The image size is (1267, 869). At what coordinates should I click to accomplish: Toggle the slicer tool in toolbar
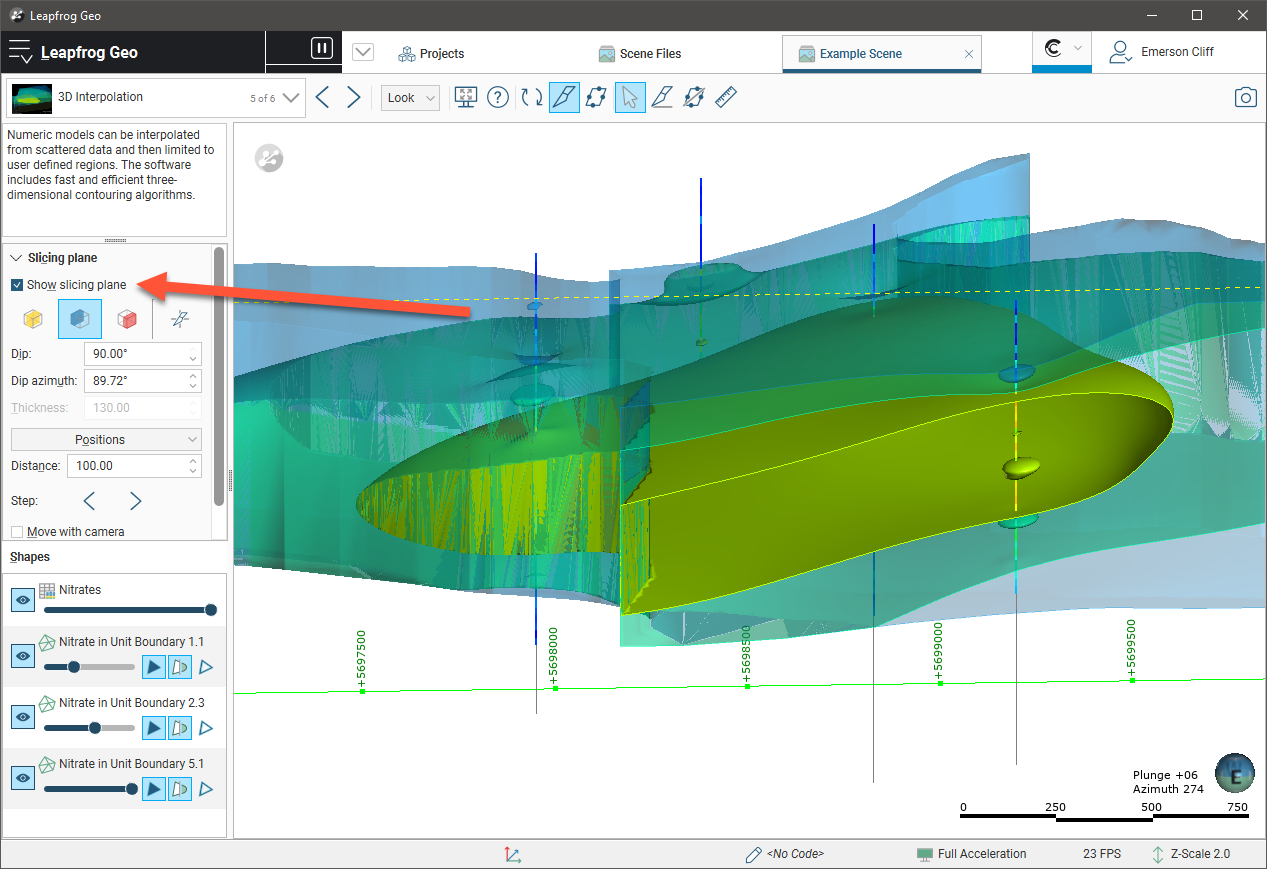(x=564, y=97)
